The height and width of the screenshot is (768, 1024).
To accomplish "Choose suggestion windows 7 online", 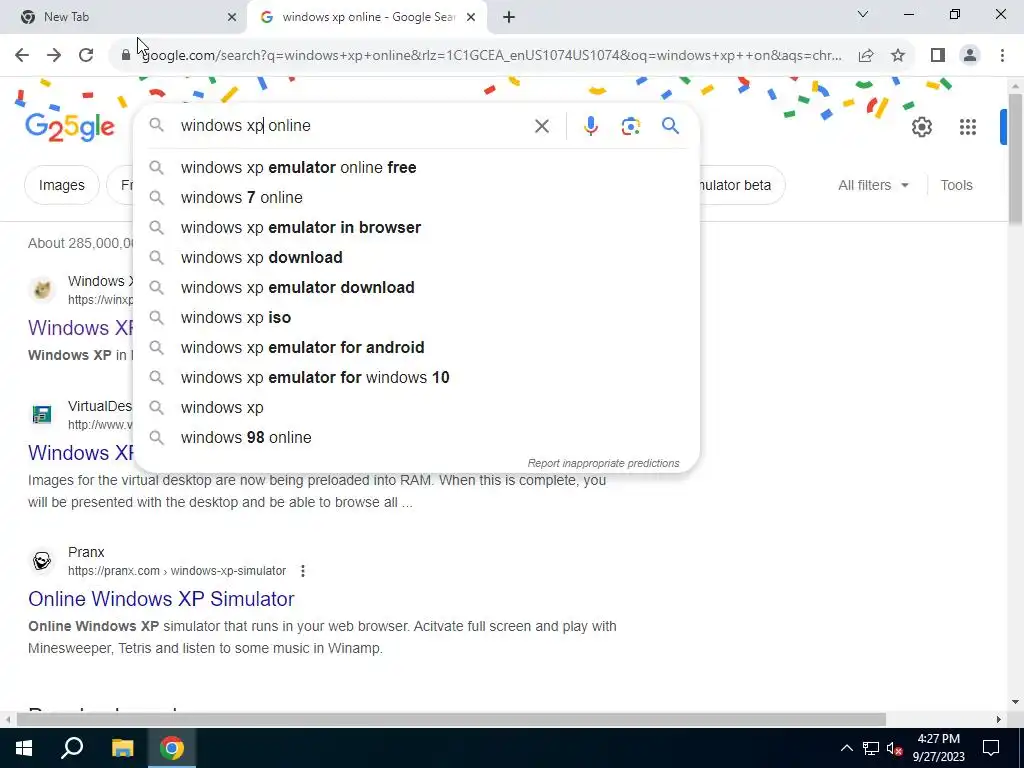I will (x=416, y=198).
